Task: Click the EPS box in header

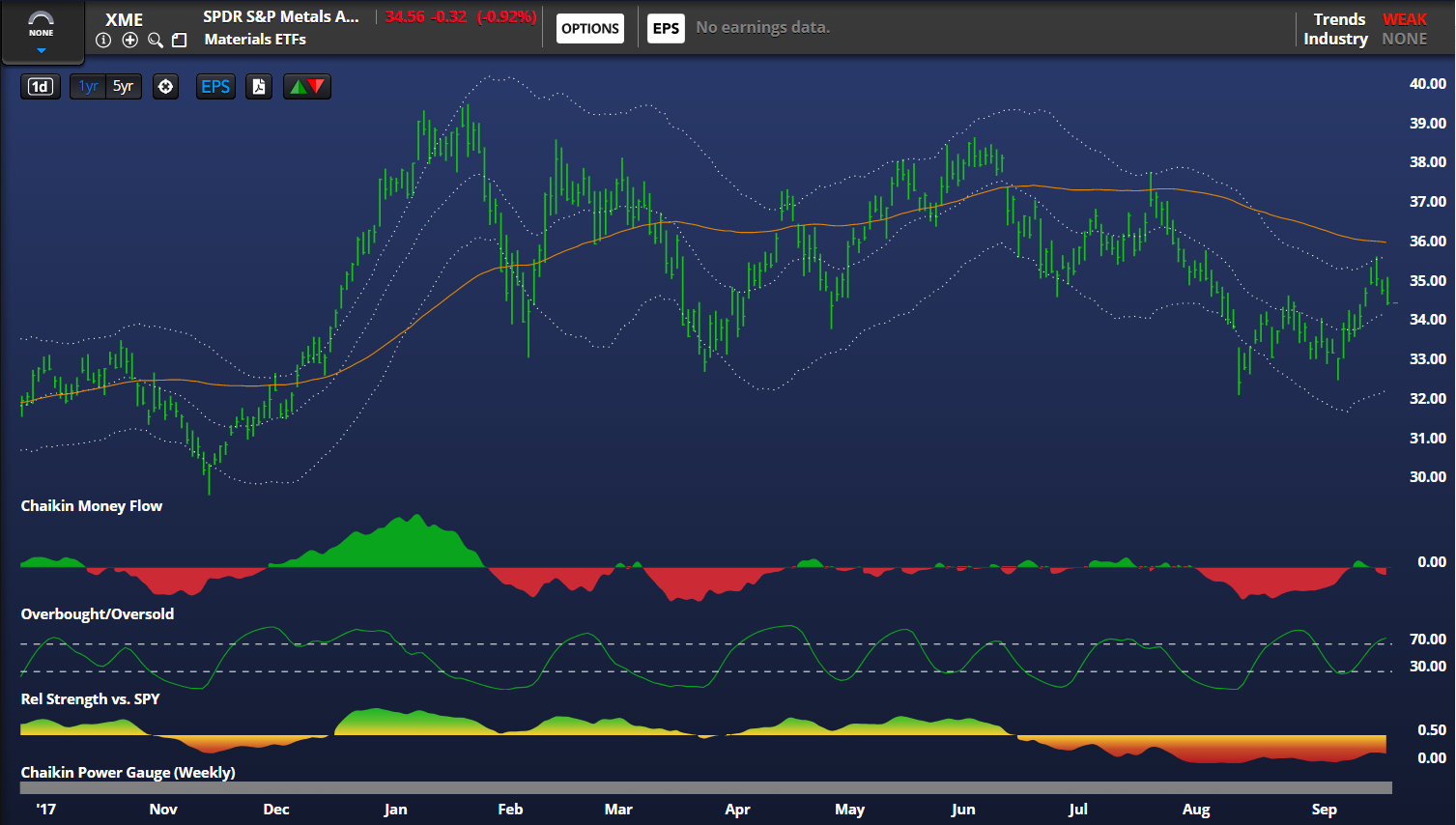Action: coord(666,28)
